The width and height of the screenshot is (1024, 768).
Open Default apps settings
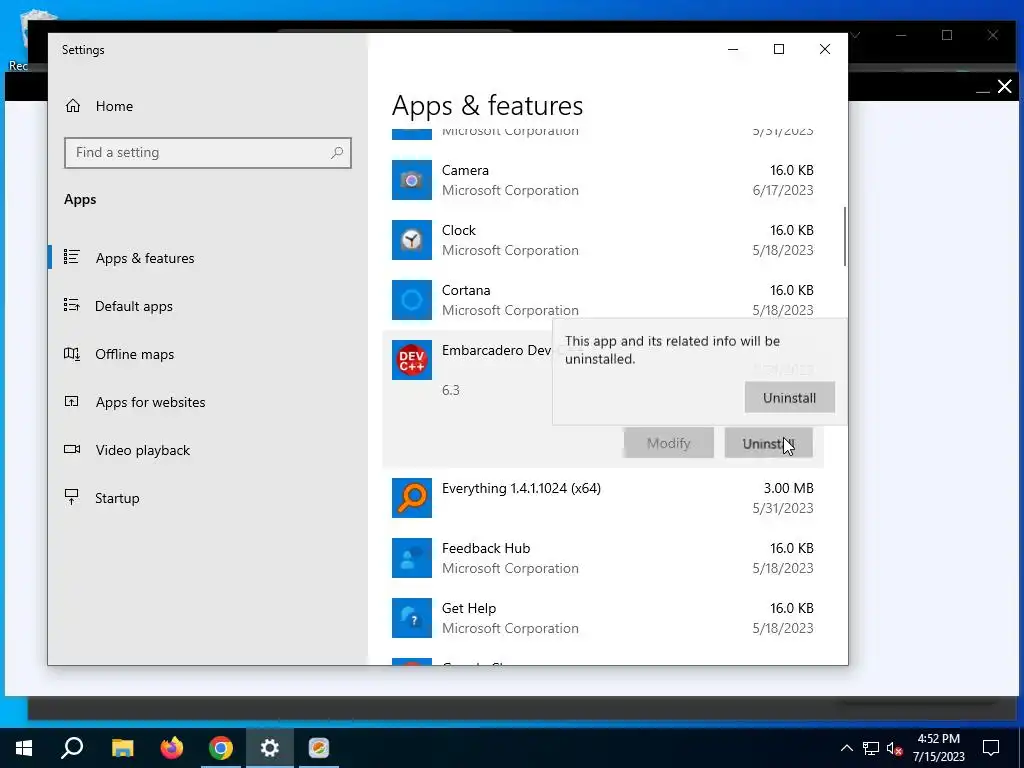coord(134,306)
